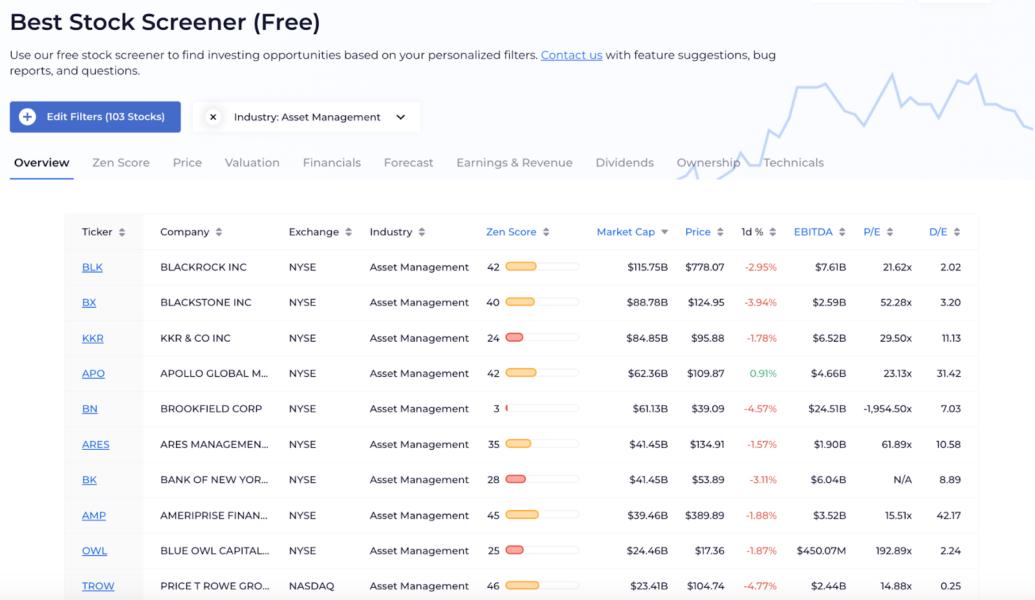The width and height of the screenshot is (1035, 600).
Task: Click the Market Cap column header label
Action: pyautogui.click(x=626, y=232)
